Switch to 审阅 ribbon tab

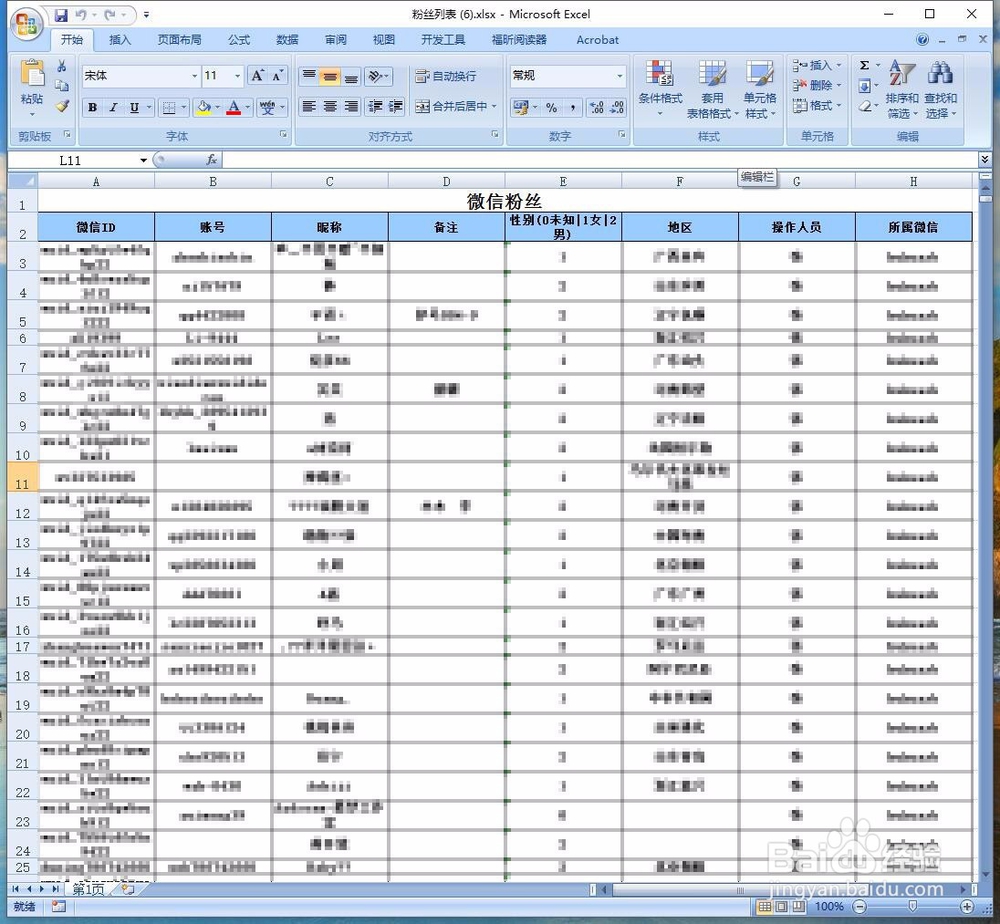click(335, 40)
